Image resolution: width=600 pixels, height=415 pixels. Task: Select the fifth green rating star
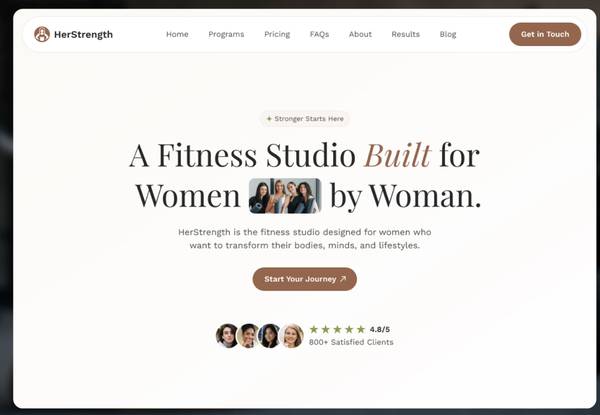pyautogui.click(x=361, y=329)
